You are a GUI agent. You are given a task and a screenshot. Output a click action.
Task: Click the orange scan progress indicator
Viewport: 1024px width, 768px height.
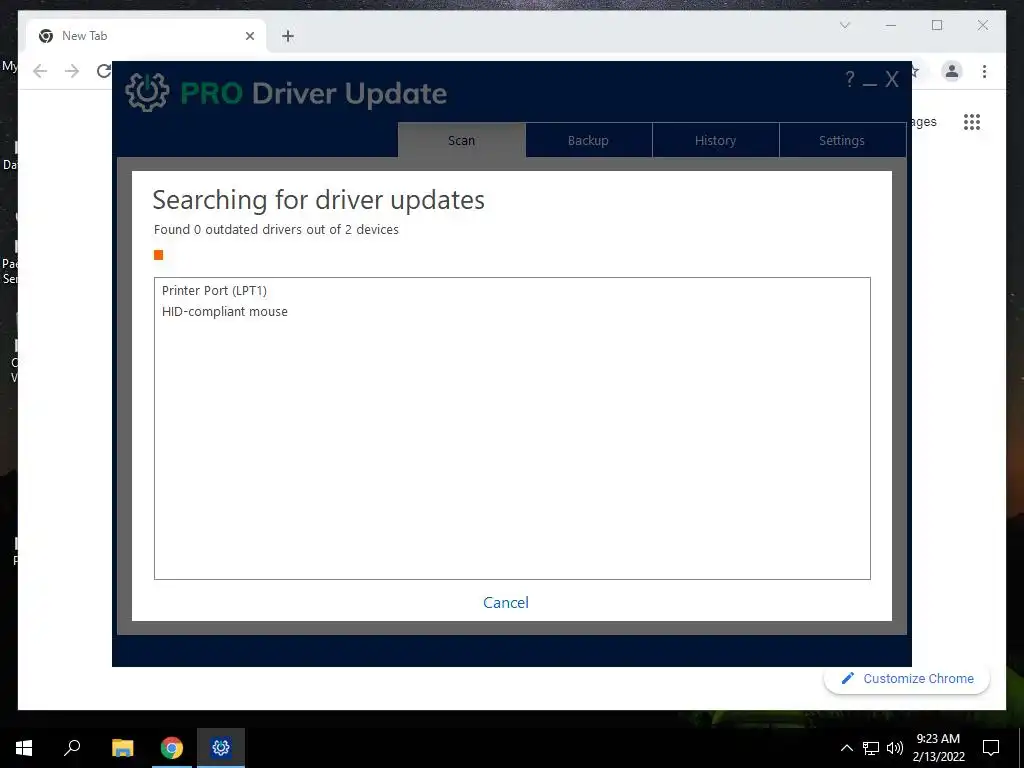pos(158,255)
